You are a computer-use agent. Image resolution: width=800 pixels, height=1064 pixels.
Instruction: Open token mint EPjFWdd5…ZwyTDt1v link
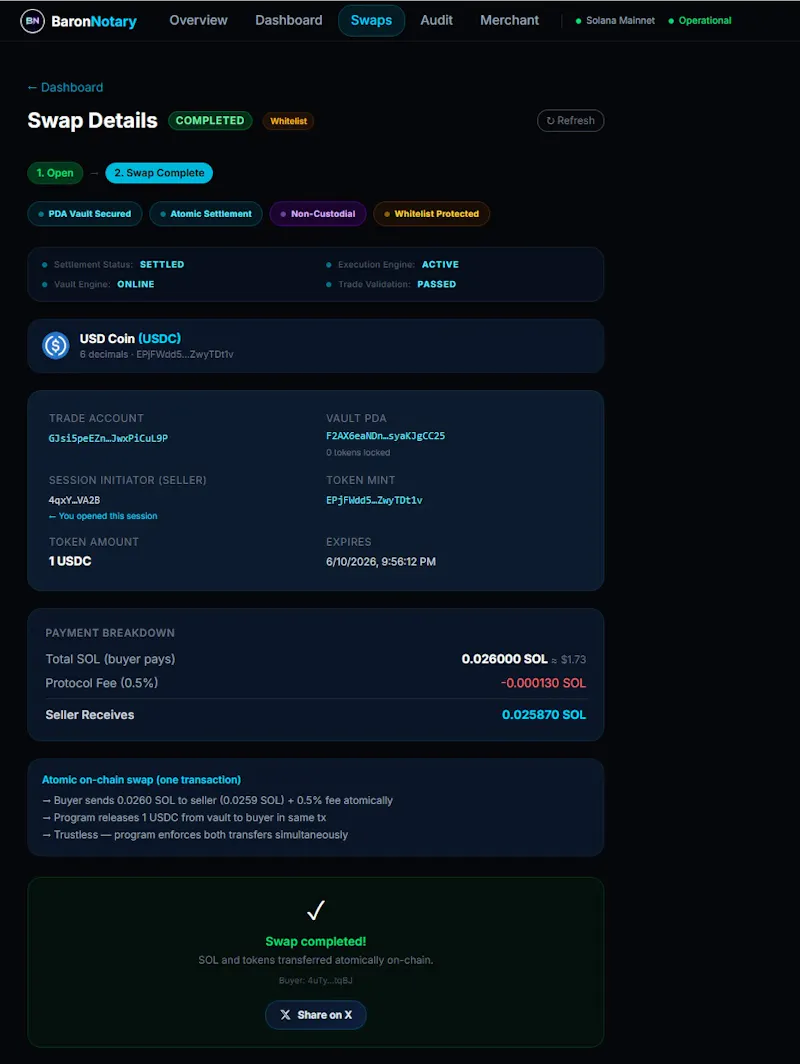click(x=374, y=500)
